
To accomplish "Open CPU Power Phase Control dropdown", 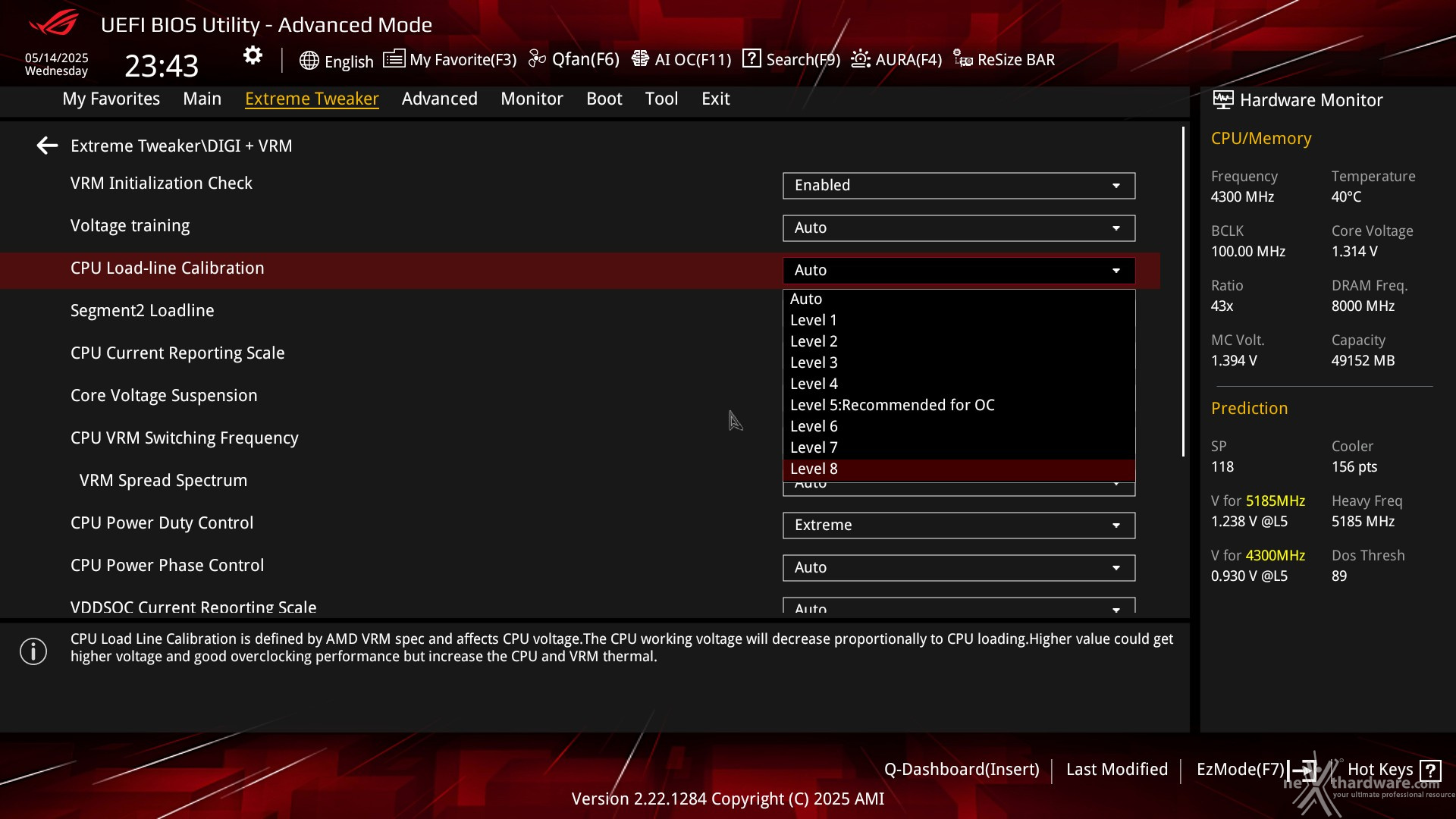I will coord(959,568).
